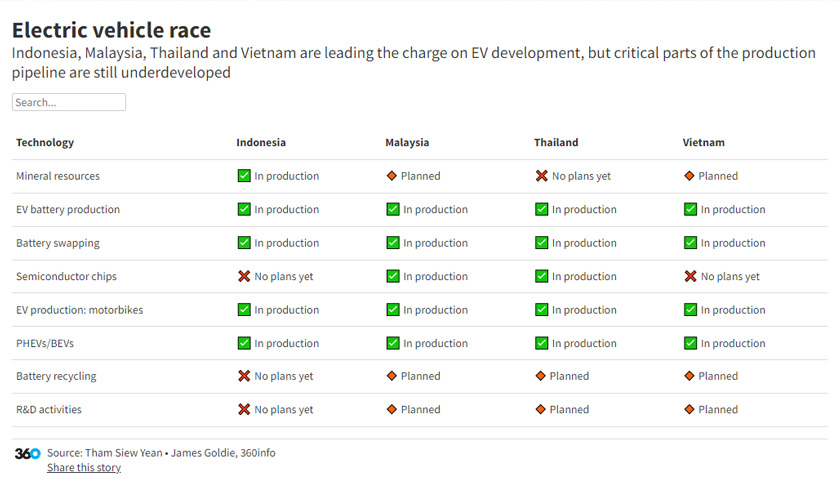This screenshot has width=840, height=483.
Task: Click green check icon for Indonesia Battery swapping
Action: pos(244,243)
